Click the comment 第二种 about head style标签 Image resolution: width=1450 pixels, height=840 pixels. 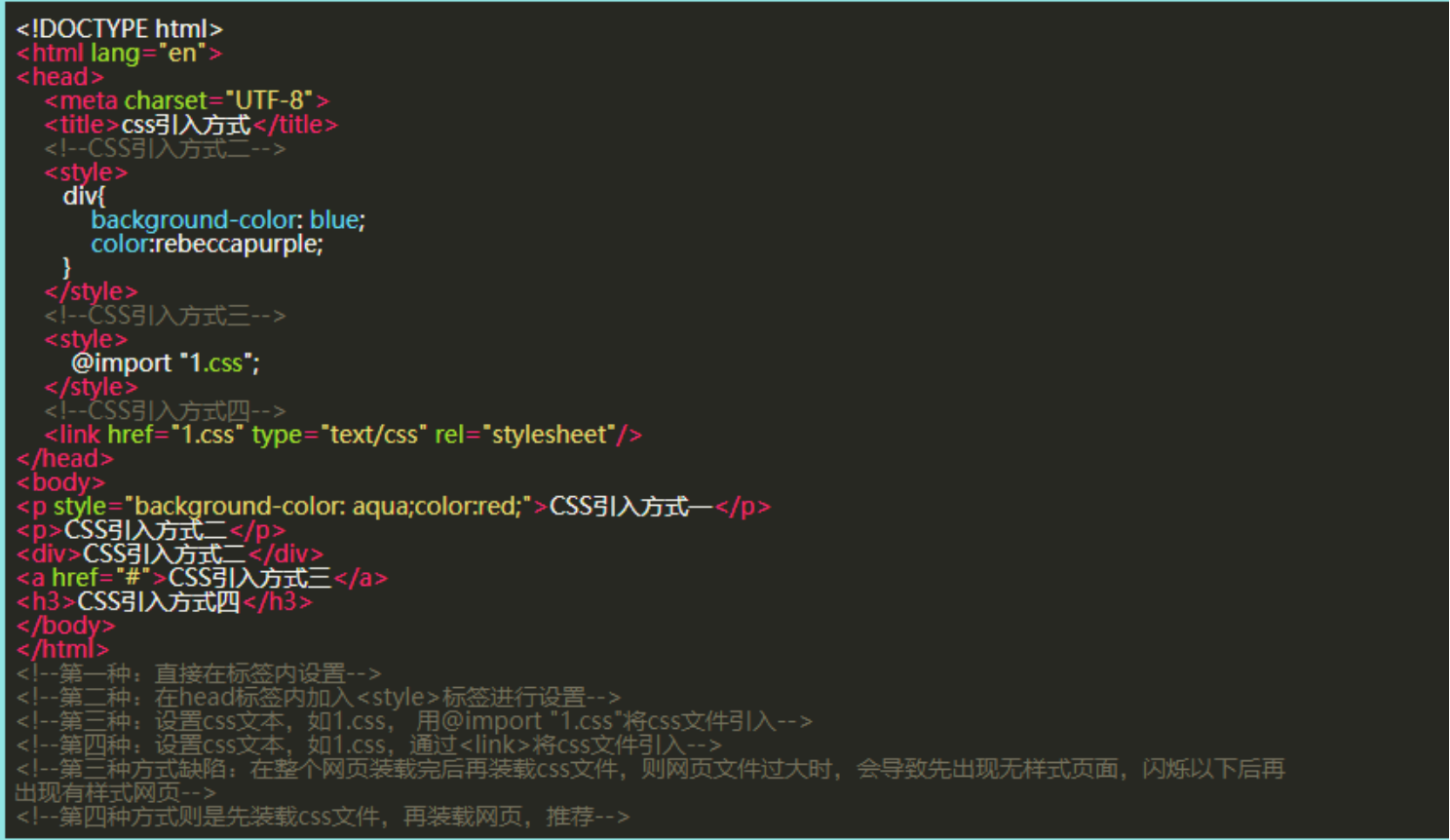click(x=319, y=697)
